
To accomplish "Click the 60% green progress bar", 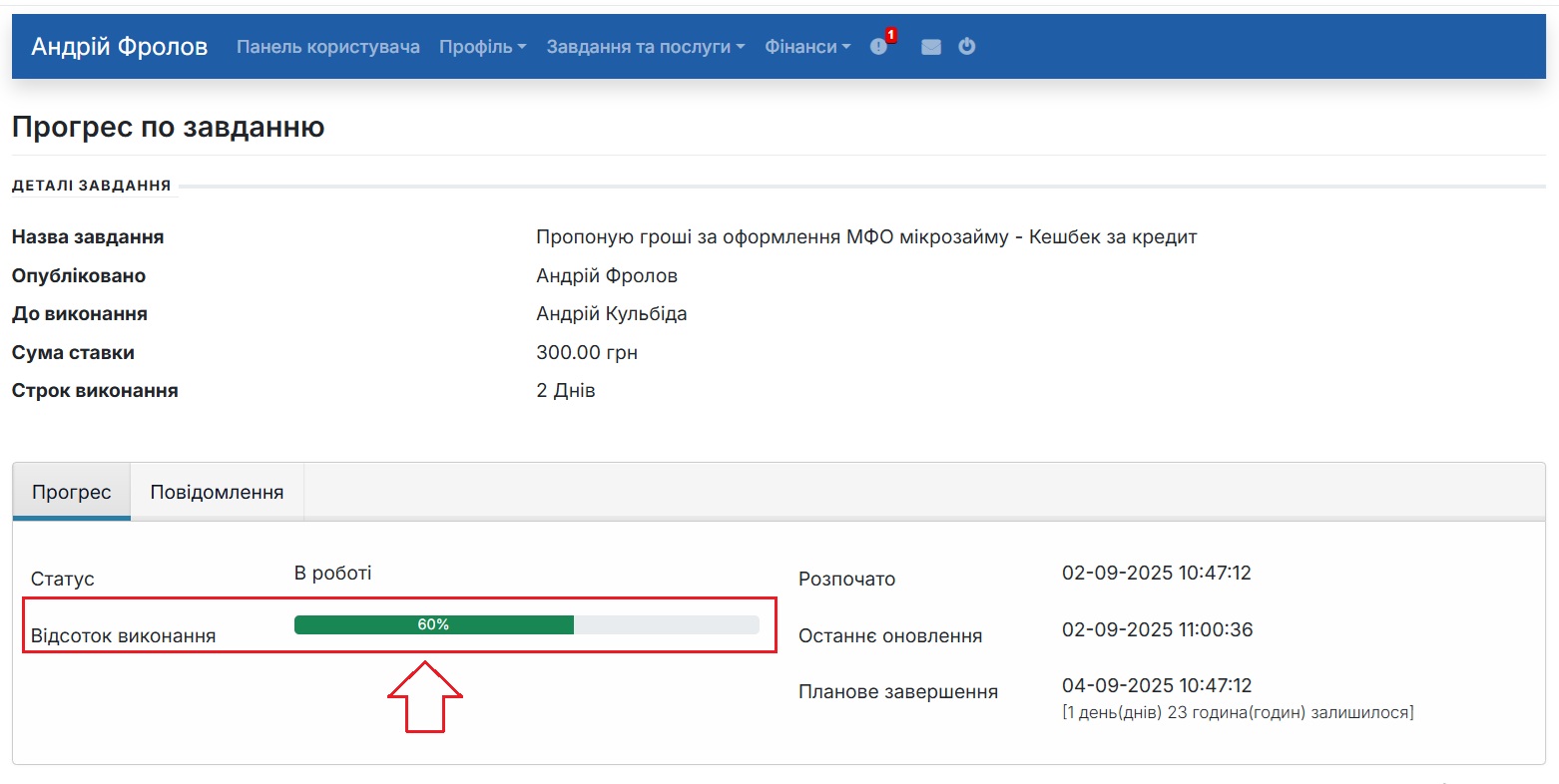I will pos(433,624).
